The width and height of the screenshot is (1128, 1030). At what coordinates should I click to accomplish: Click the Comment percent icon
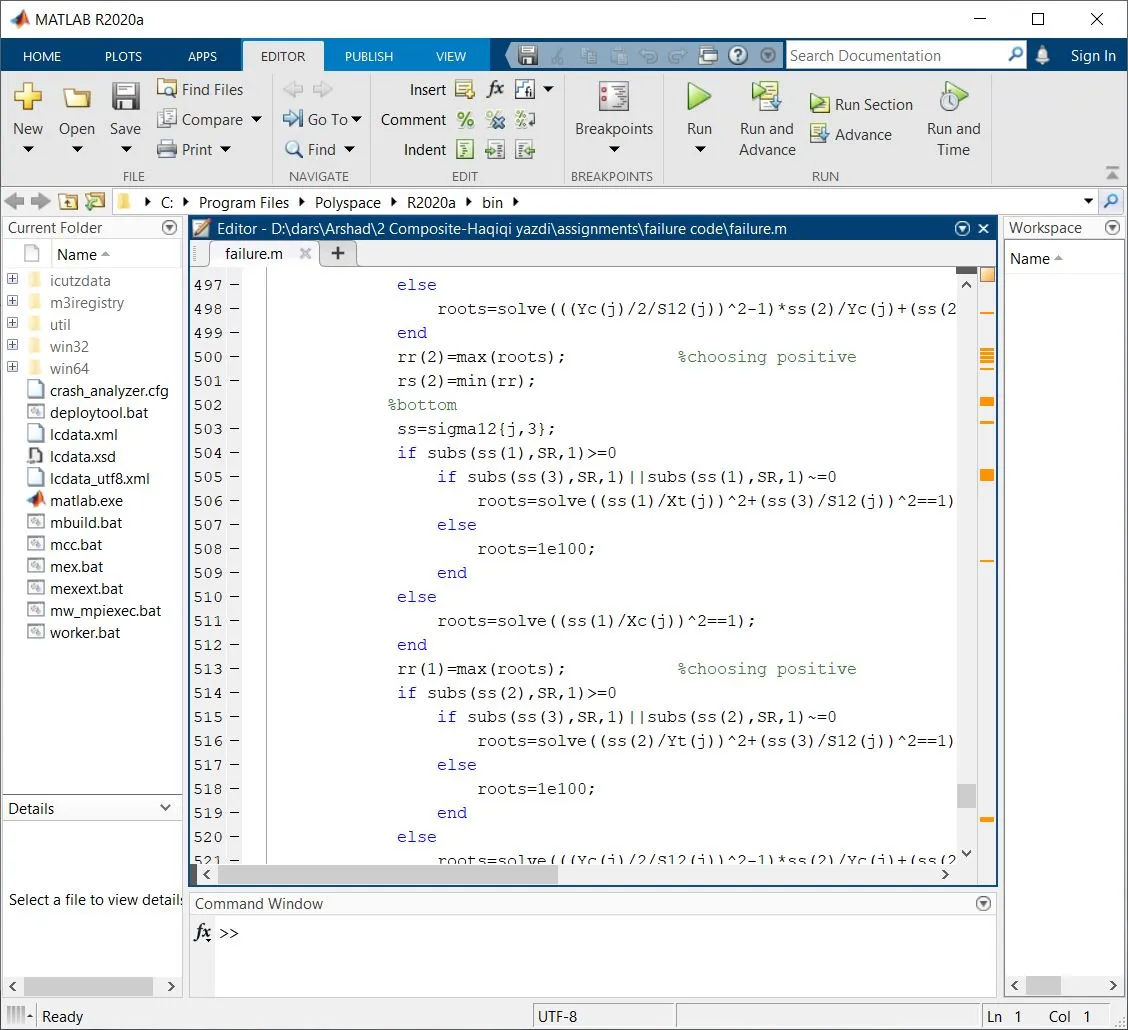[x=465, y=120]
